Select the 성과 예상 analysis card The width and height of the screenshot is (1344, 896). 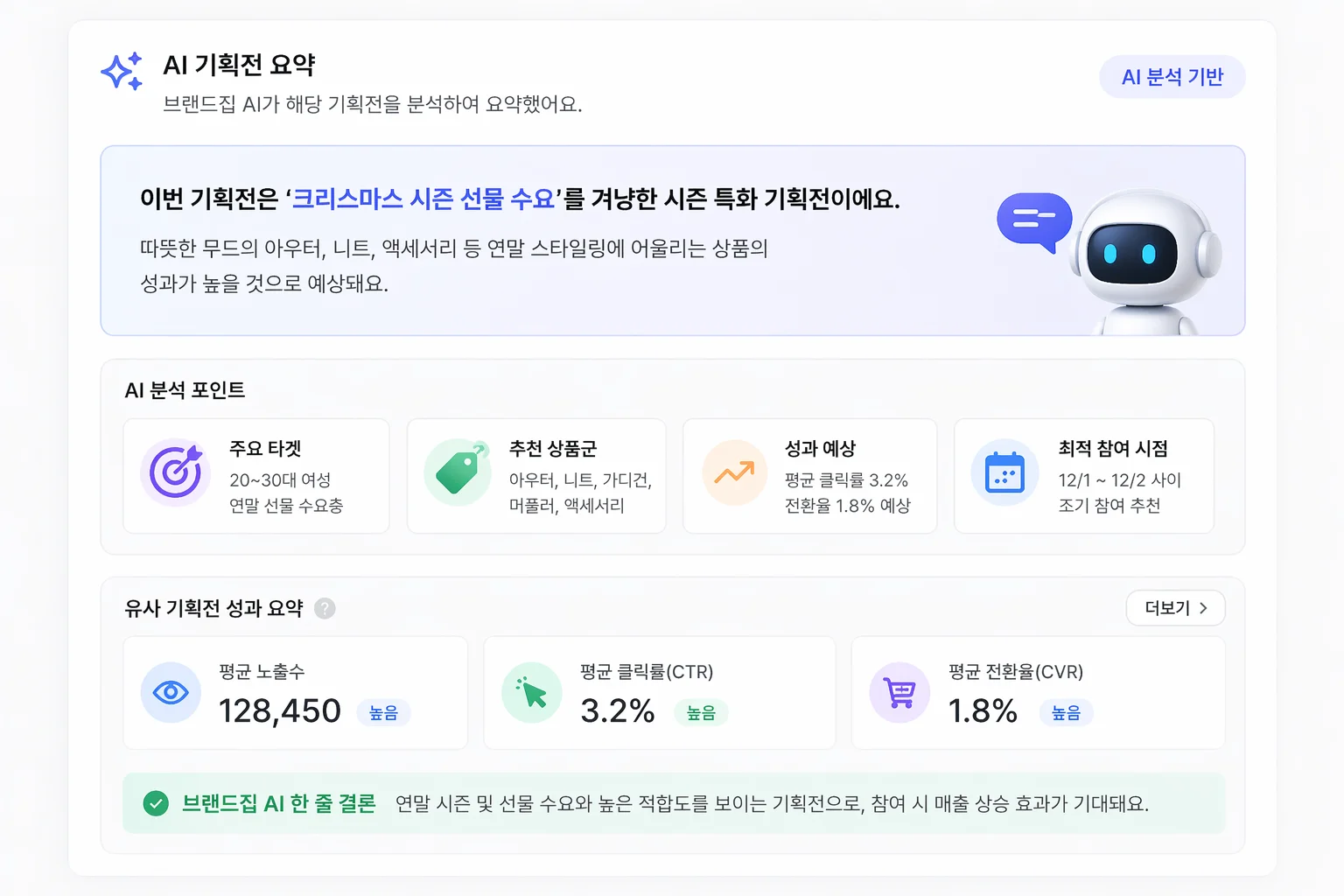point(809,476)
